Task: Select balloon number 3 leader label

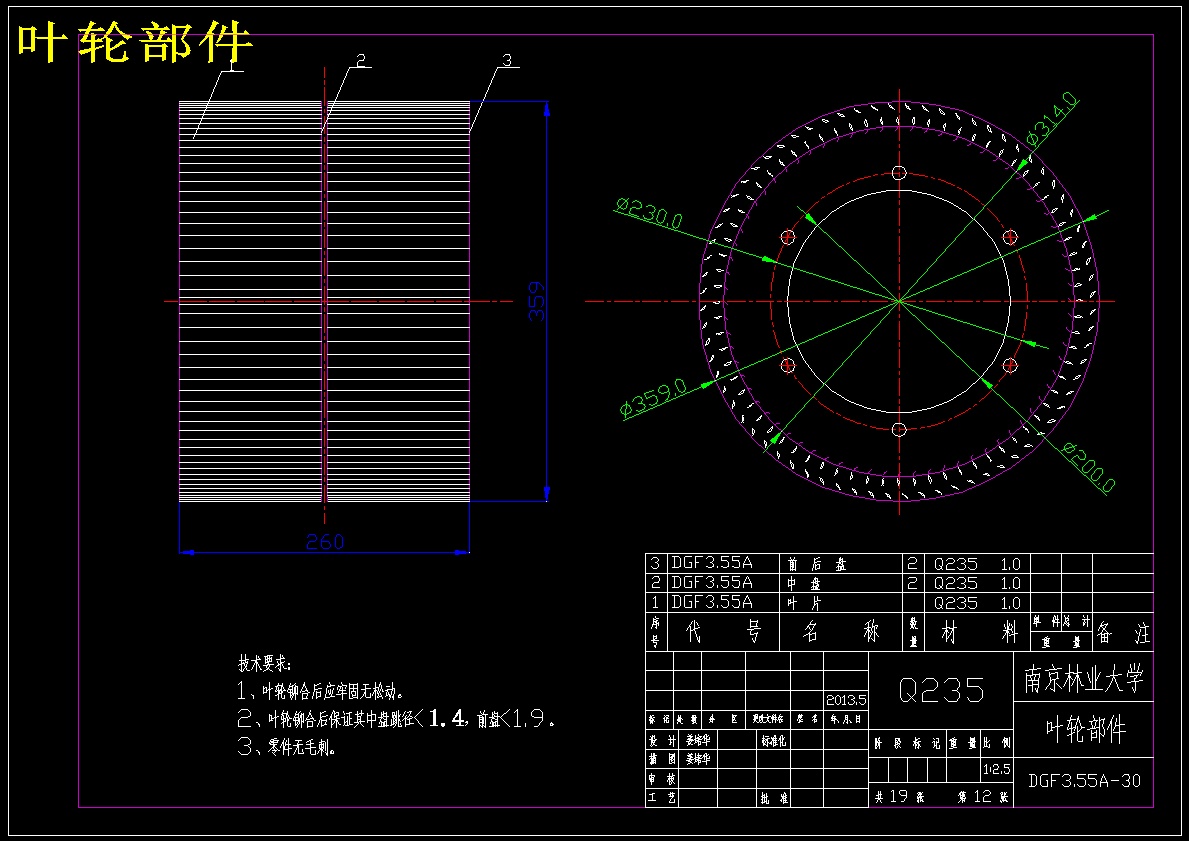Action: [507, 61]
